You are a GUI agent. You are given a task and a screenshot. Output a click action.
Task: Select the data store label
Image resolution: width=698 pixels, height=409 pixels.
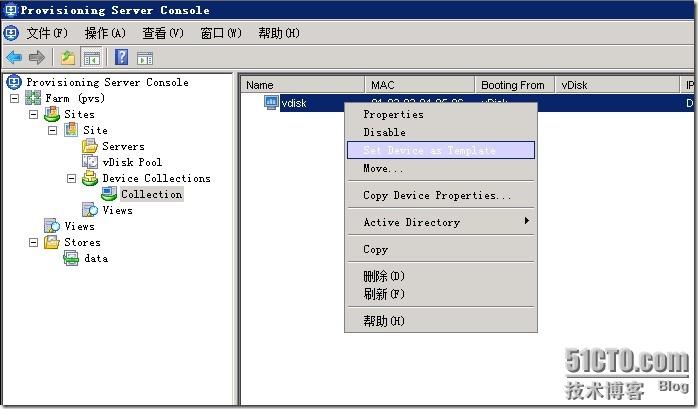(96, 259)
